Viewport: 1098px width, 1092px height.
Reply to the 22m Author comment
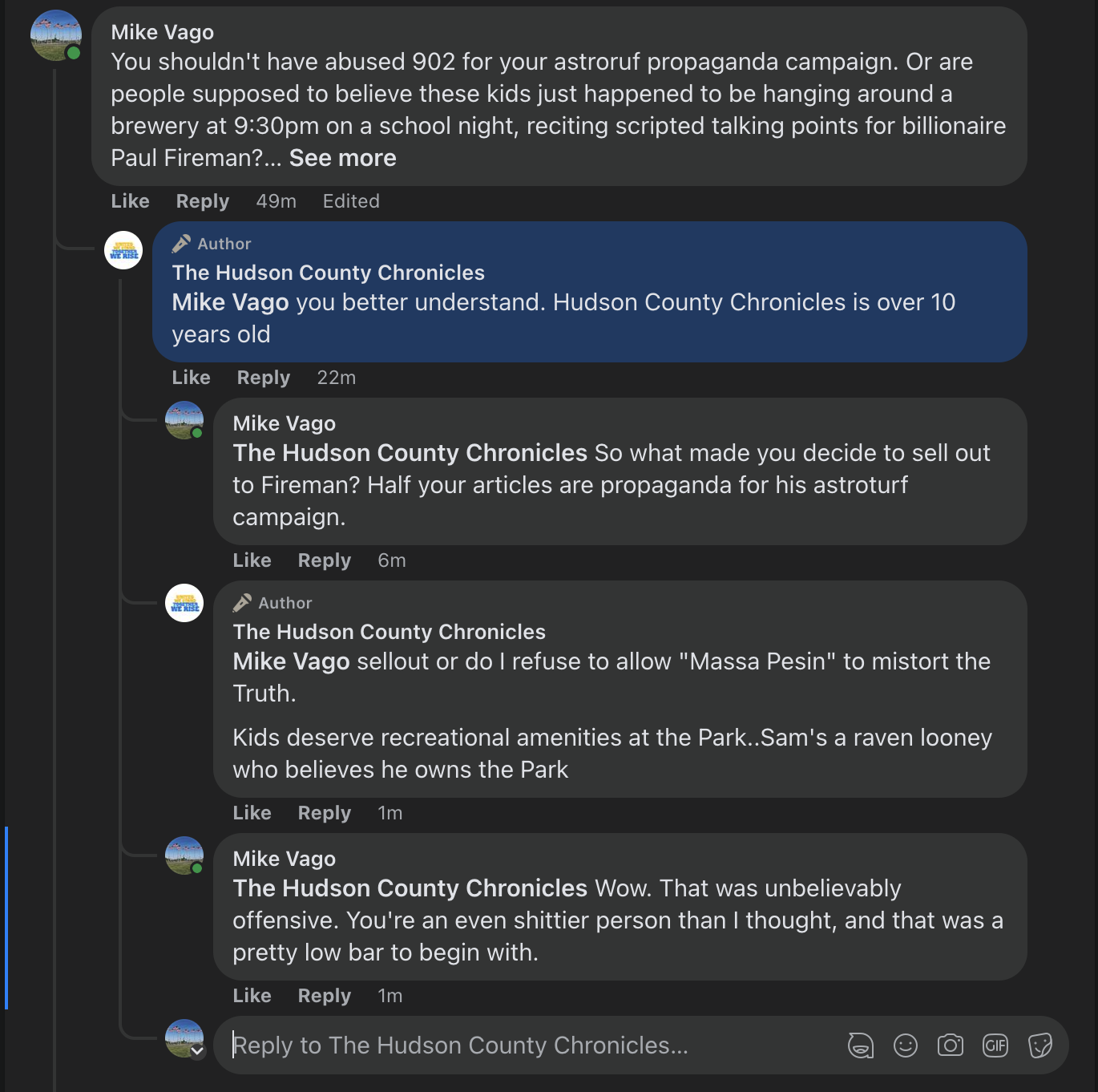[x=263, y=378]
